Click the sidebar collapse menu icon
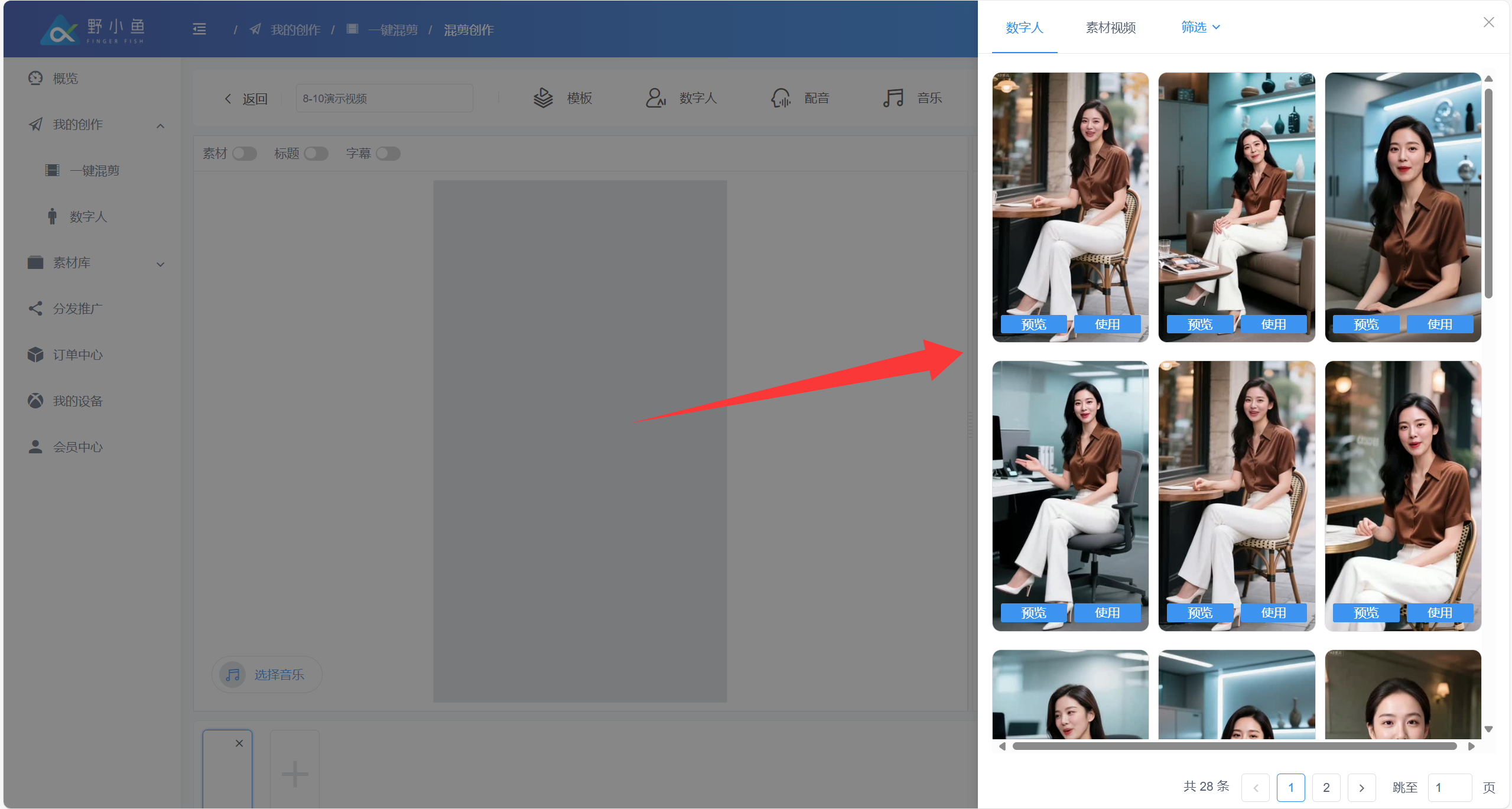The image size is (1512, 809). 199,29
